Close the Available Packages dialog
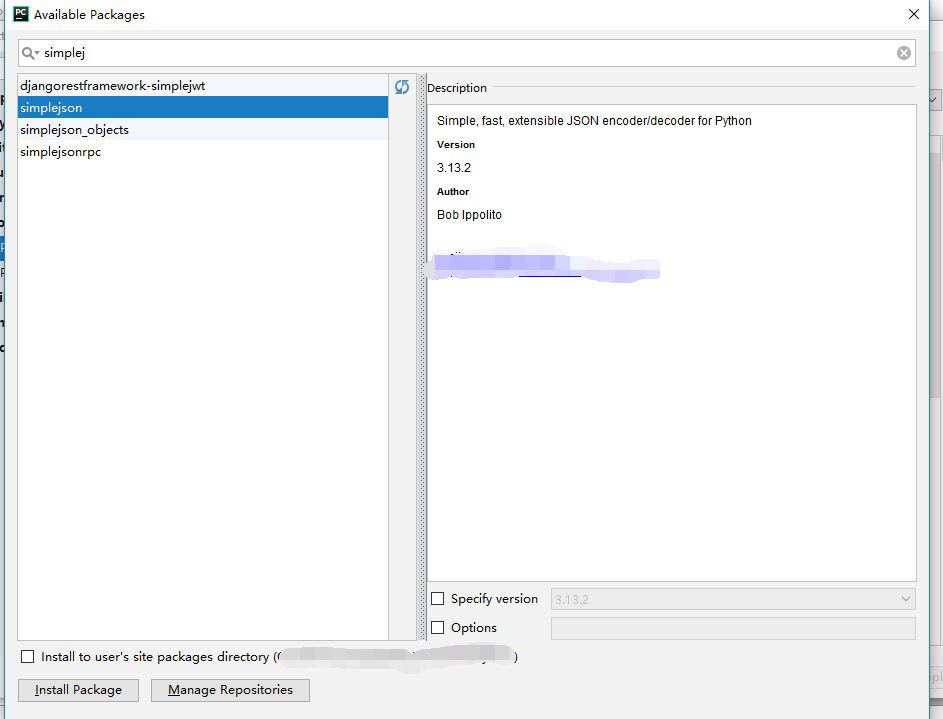 pos(914,14)
